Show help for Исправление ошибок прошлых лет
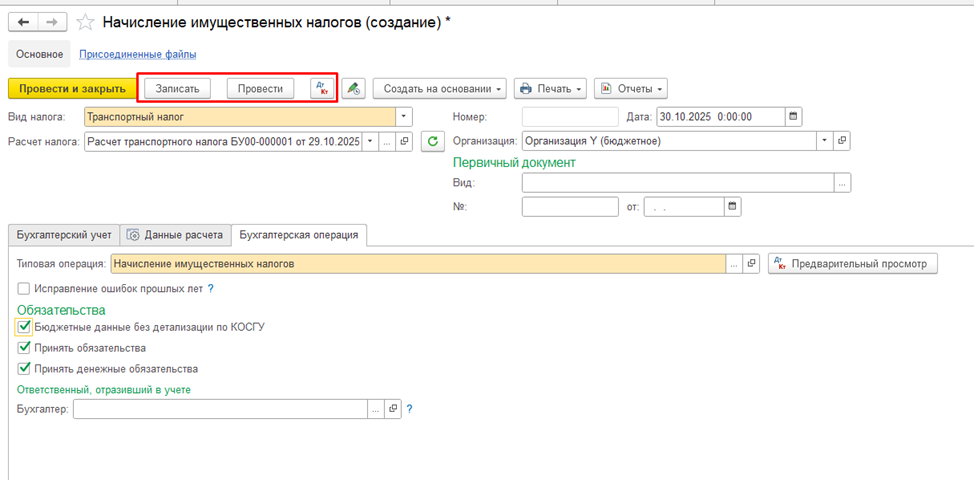The height and width of the screenshot is (480, 974). click(x=211, y=289)
